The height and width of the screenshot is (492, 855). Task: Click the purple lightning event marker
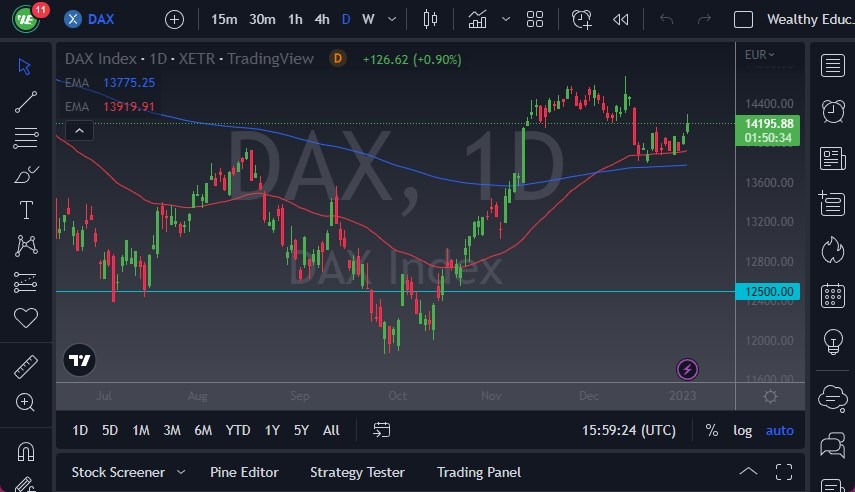(x=687, y=369)
